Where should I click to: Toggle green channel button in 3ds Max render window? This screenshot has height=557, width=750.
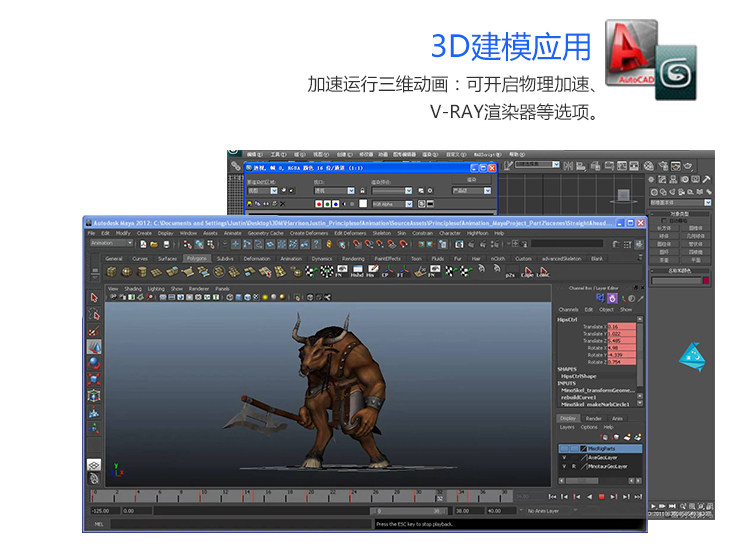click(327, 204)
